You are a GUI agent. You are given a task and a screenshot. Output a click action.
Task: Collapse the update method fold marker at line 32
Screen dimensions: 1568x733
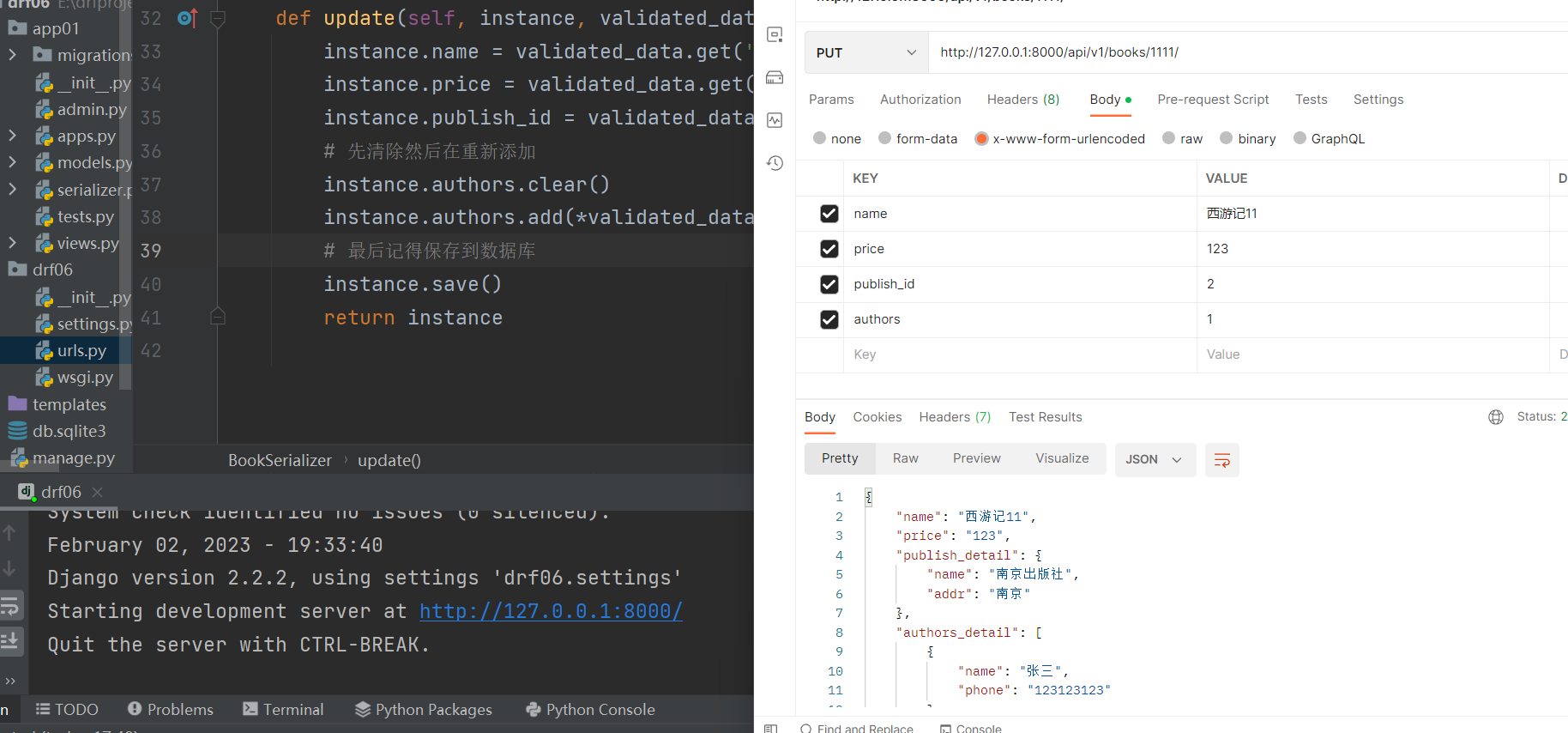[x=218, y=18]
